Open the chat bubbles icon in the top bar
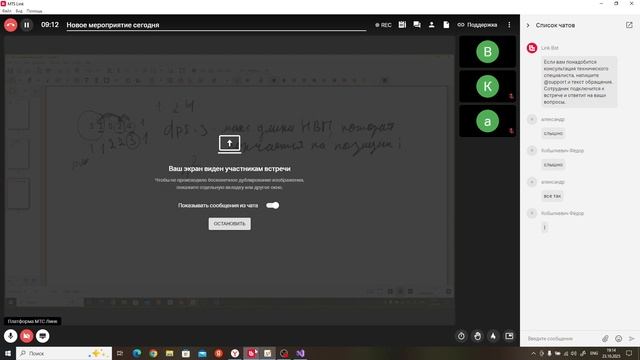640x360 pixels. coord(417,25)
